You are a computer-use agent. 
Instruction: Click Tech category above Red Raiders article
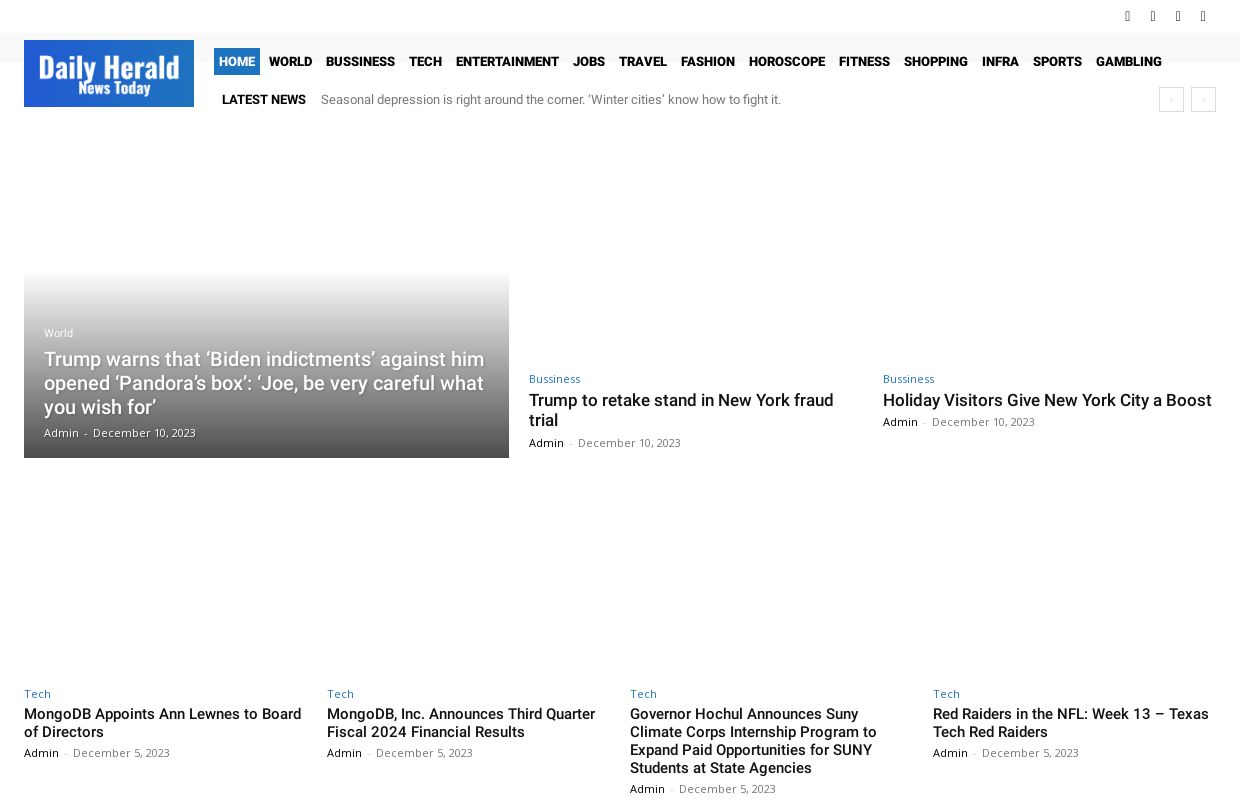click(946, 694)
